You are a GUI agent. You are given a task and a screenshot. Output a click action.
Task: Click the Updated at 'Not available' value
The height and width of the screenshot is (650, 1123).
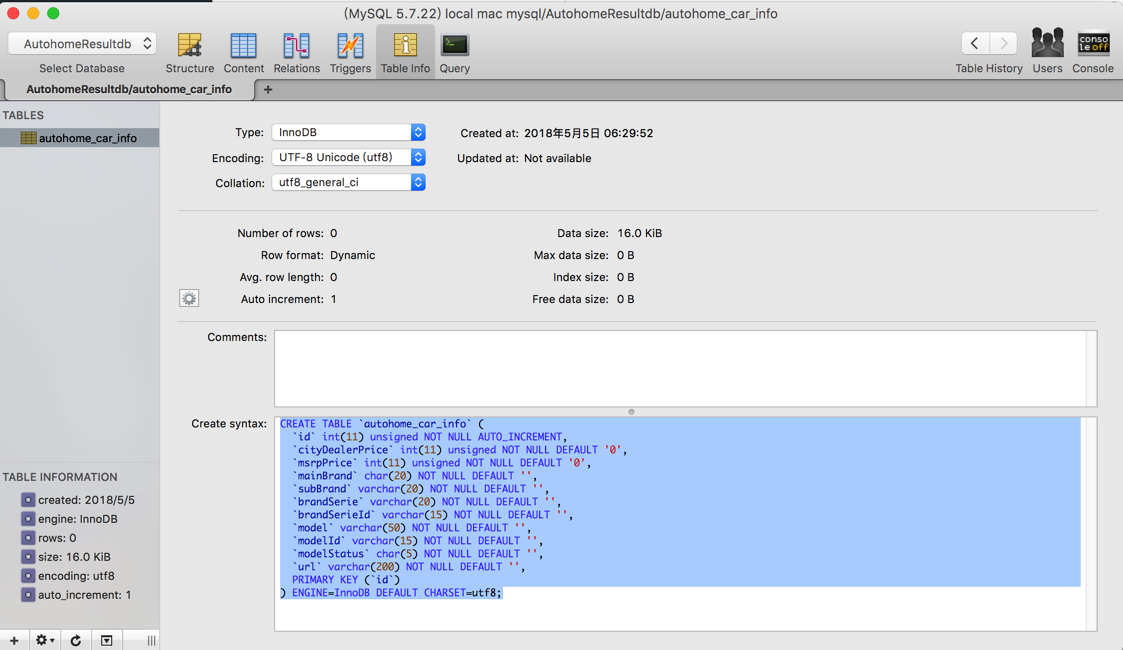click(558, 158)
